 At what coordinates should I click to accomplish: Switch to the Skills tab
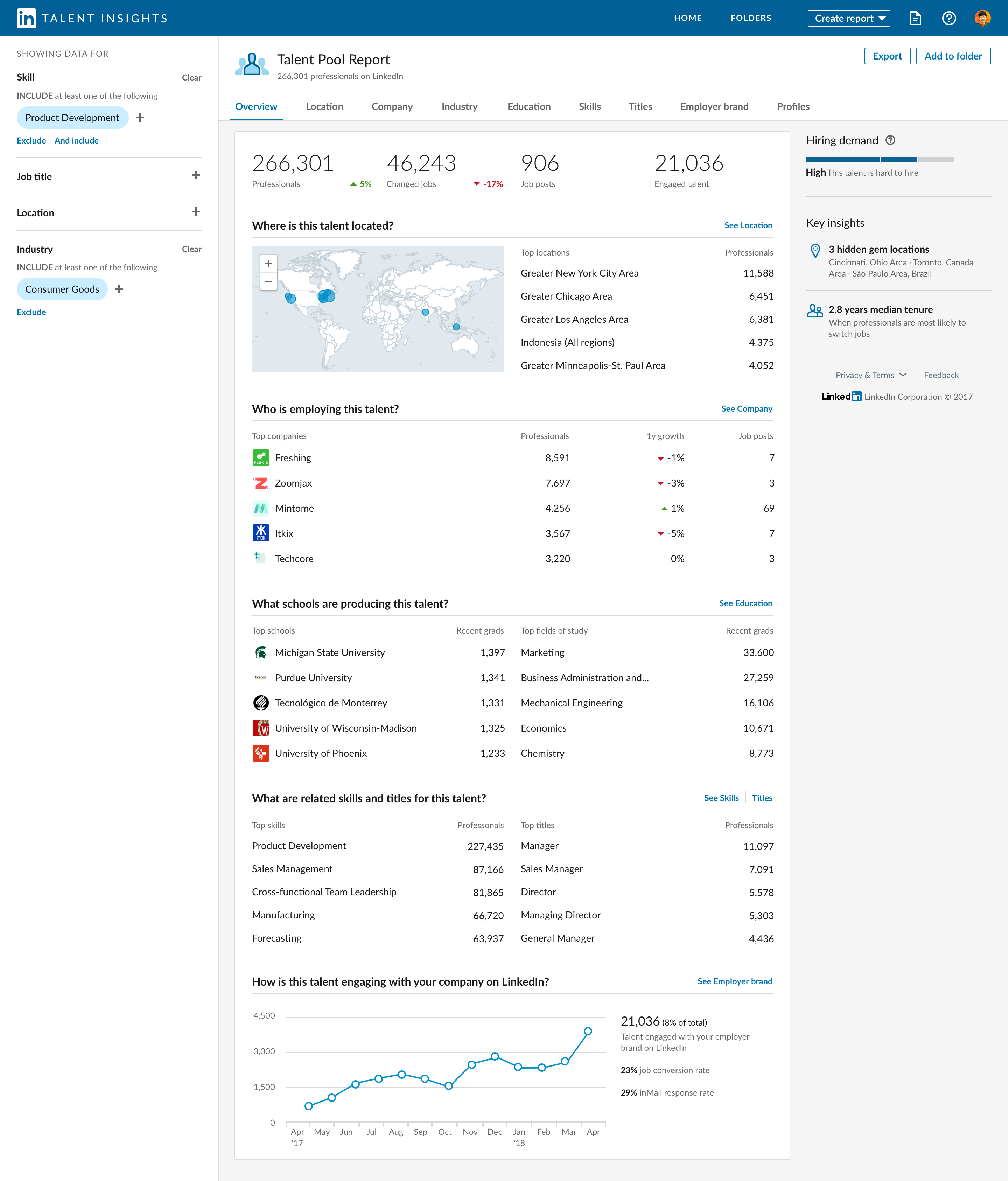pyautogui.click(x=589, y=107)
